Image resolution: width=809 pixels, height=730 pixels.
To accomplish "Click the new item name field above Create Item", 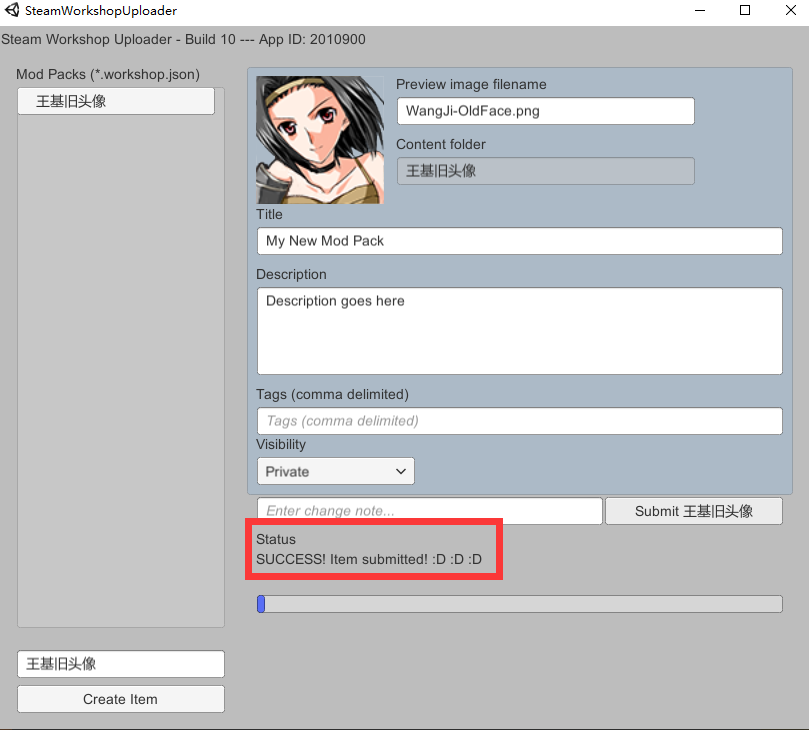I will tap(121, 664).
